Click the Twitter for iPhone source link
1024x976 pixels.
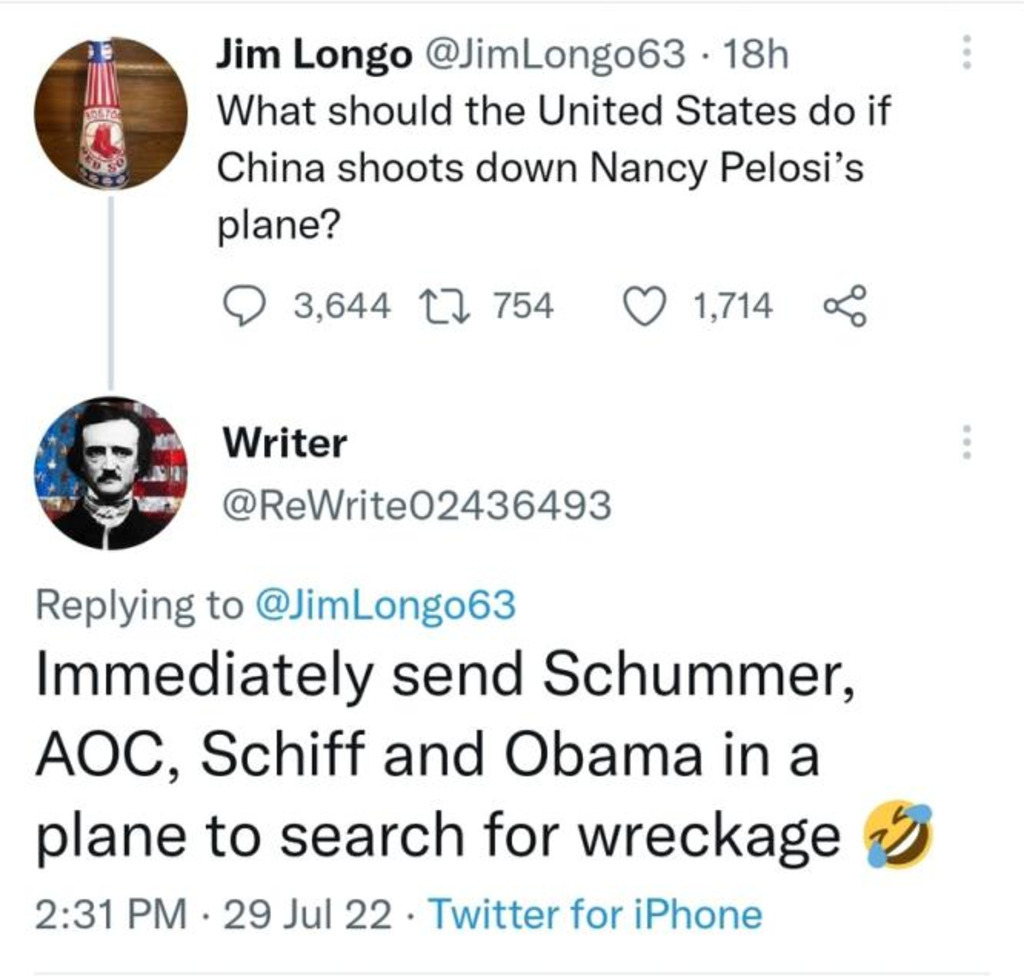coord(594,914)
